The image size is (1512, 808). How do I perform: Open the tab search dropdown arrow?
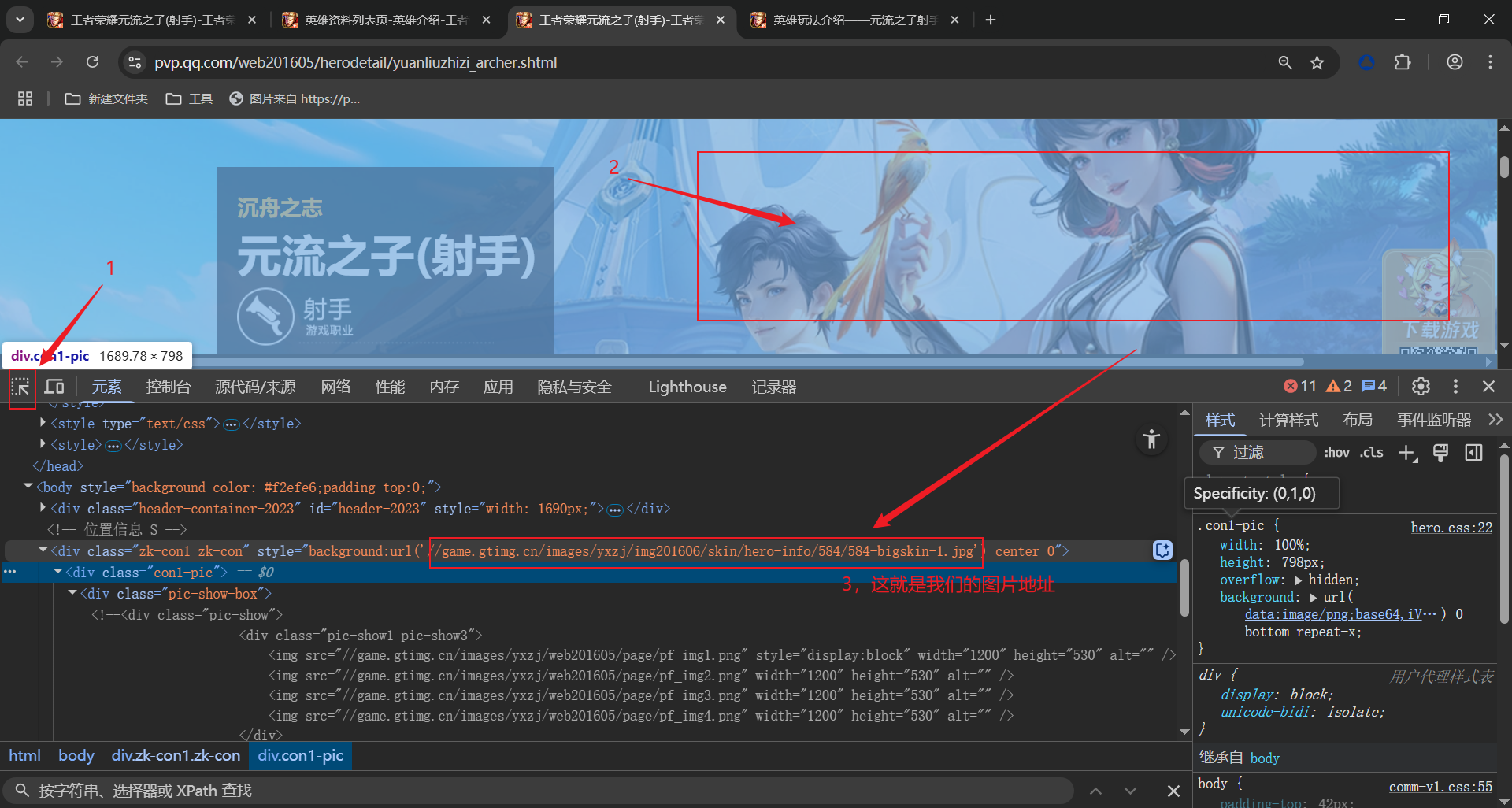coord(20,20)
